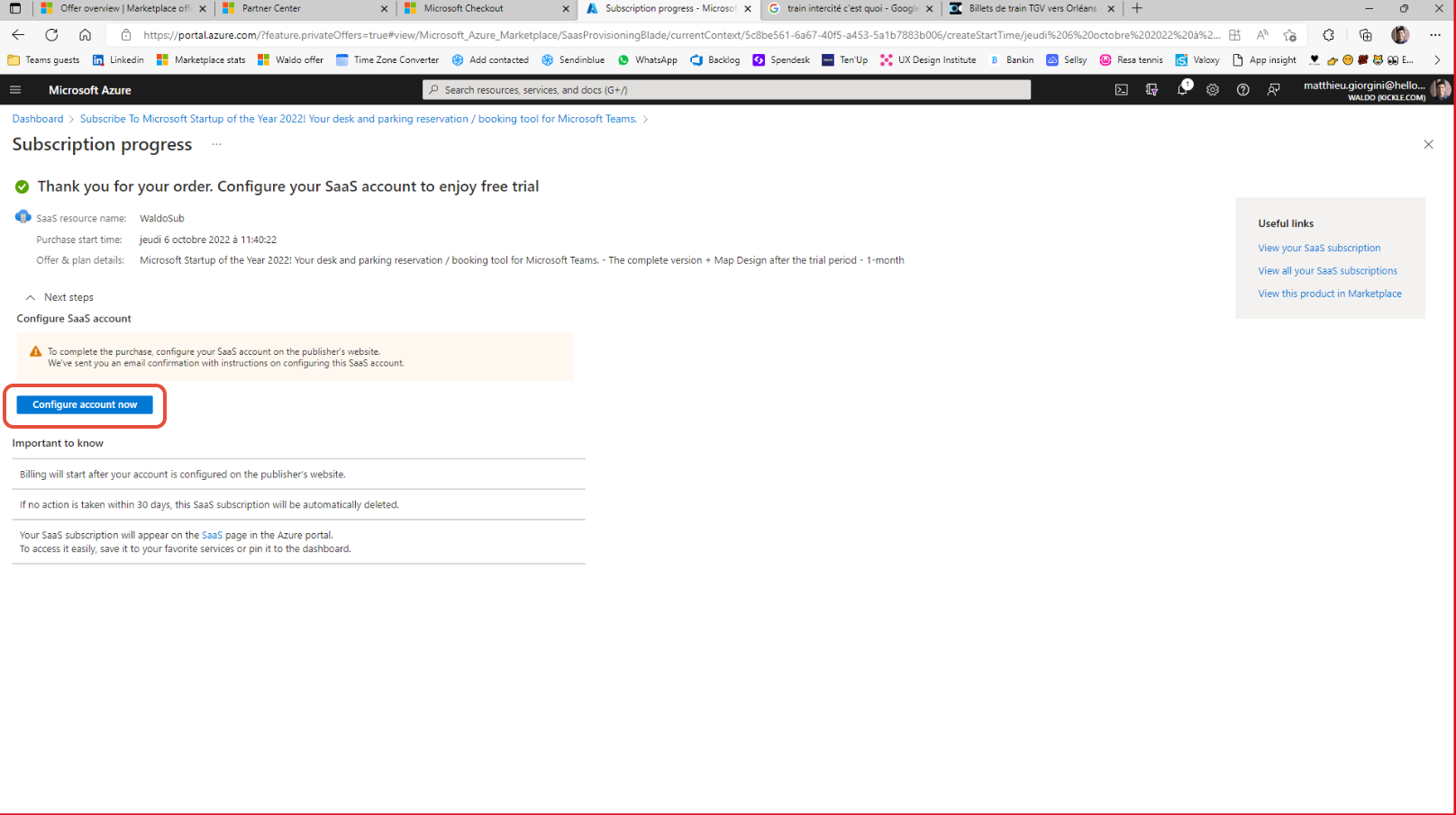Open the Azure portal hamburger menu
Image resolution: width=1456 pixels, height=815 pixels.
pos(15,90)
